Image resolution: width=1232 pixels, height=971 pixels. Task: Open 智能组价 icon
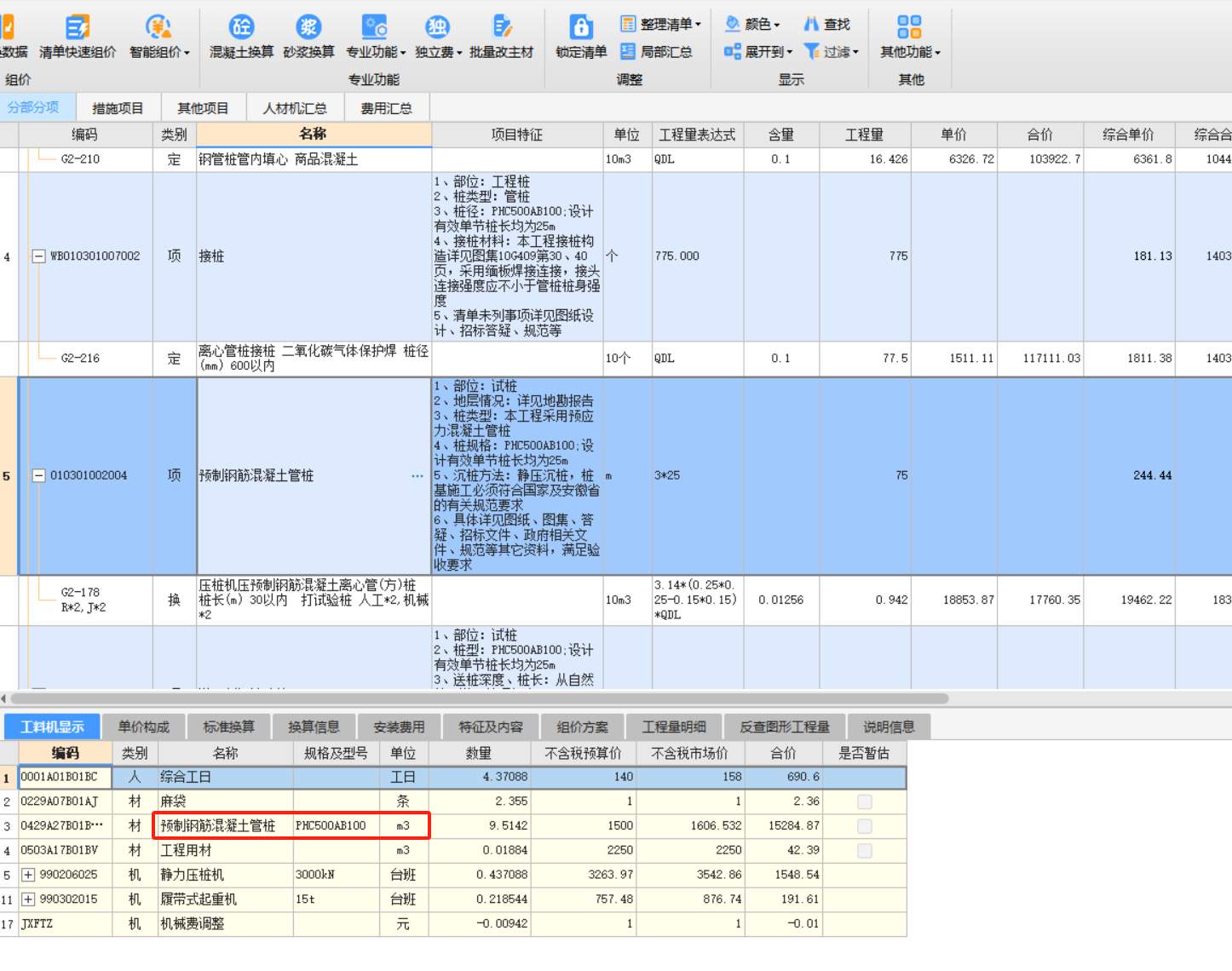[158, 28]
